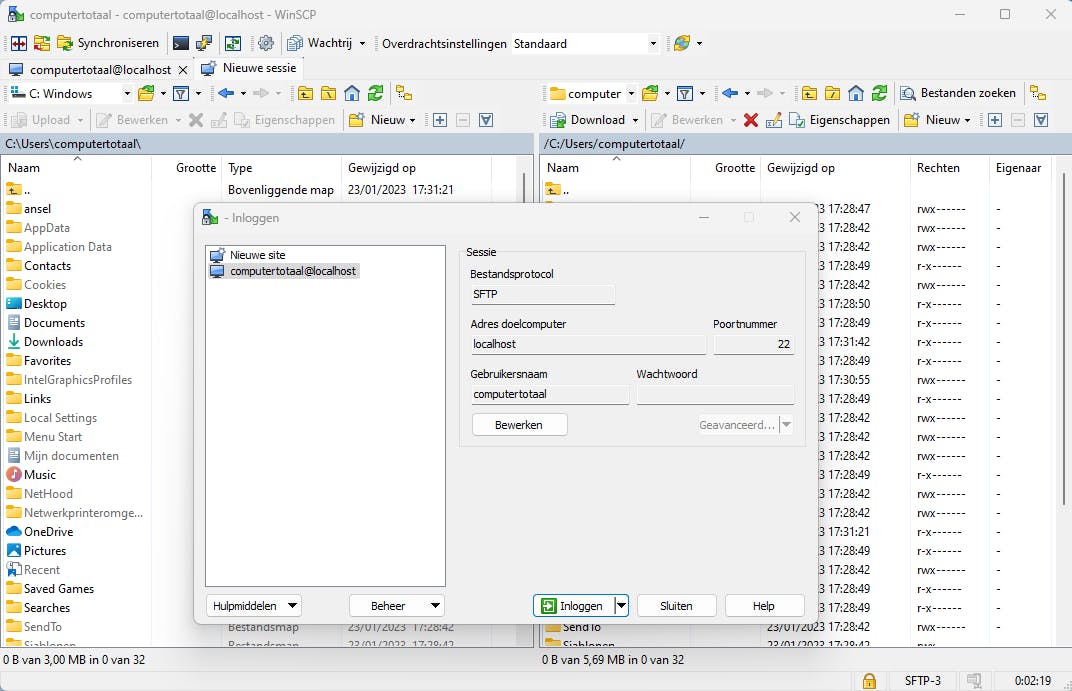Click Bestanden zoeken in remote toolbar
This screenshot has height=691, width=1072.
(958, 93)
